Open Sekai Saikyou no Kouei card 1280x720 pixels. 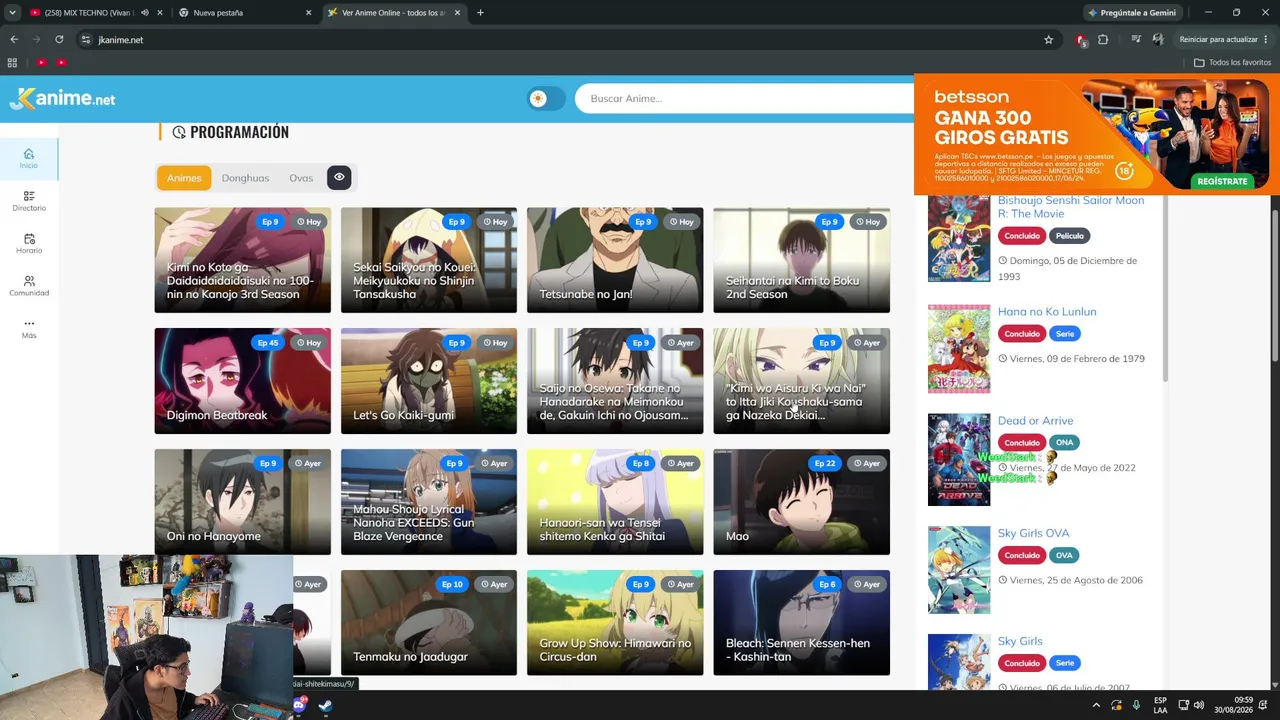coord(429,260)
